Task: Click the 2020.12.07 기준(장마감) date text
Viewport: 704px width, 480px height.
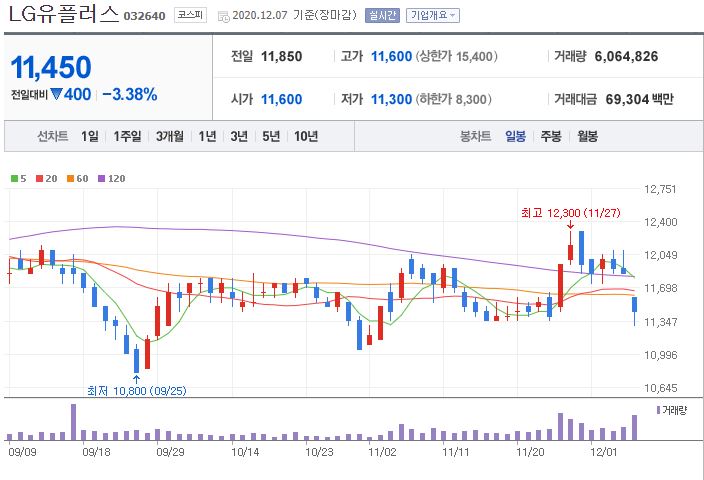Action: click(295, 15)
